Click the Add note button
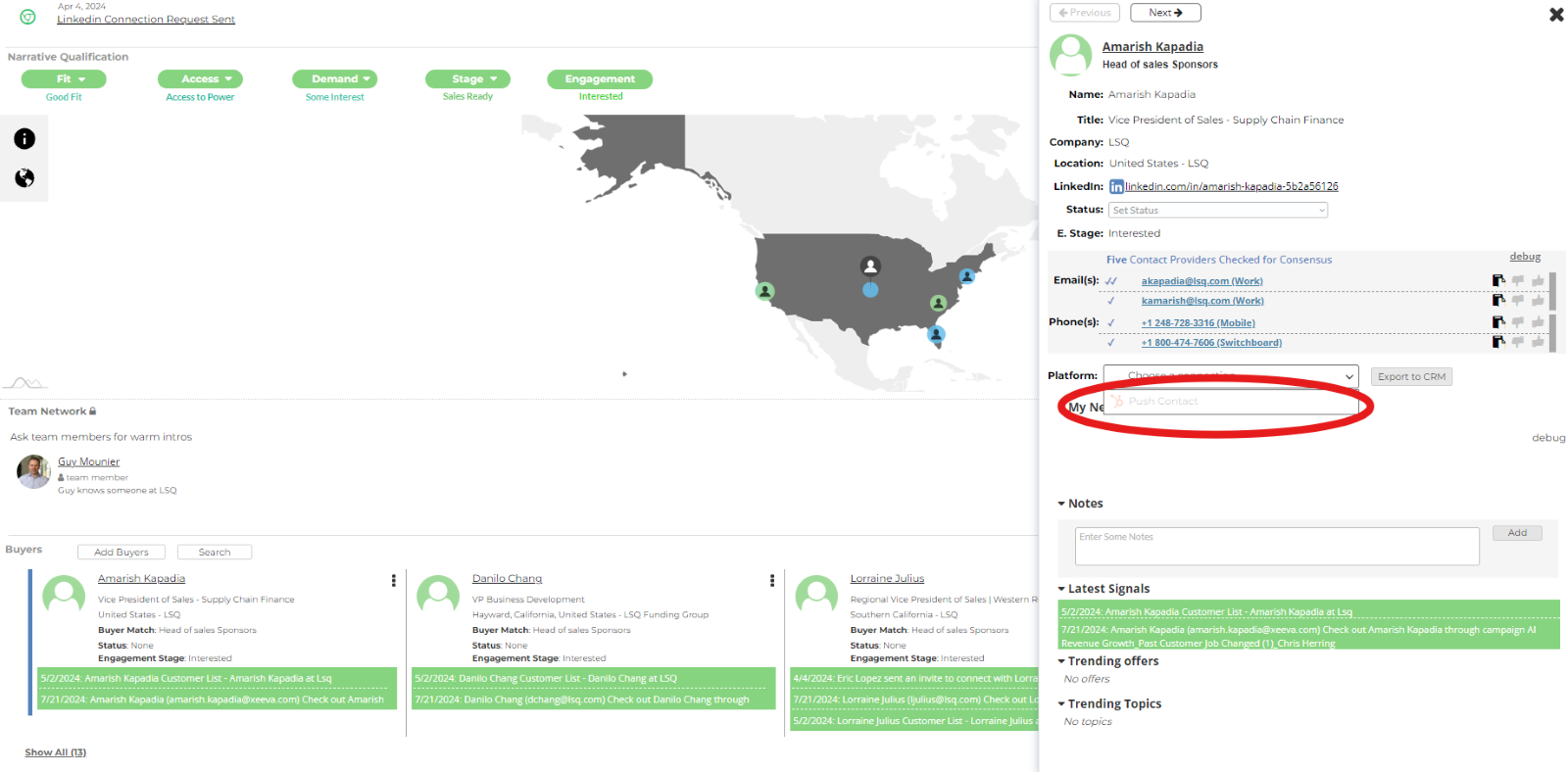 pos(1517,533)
